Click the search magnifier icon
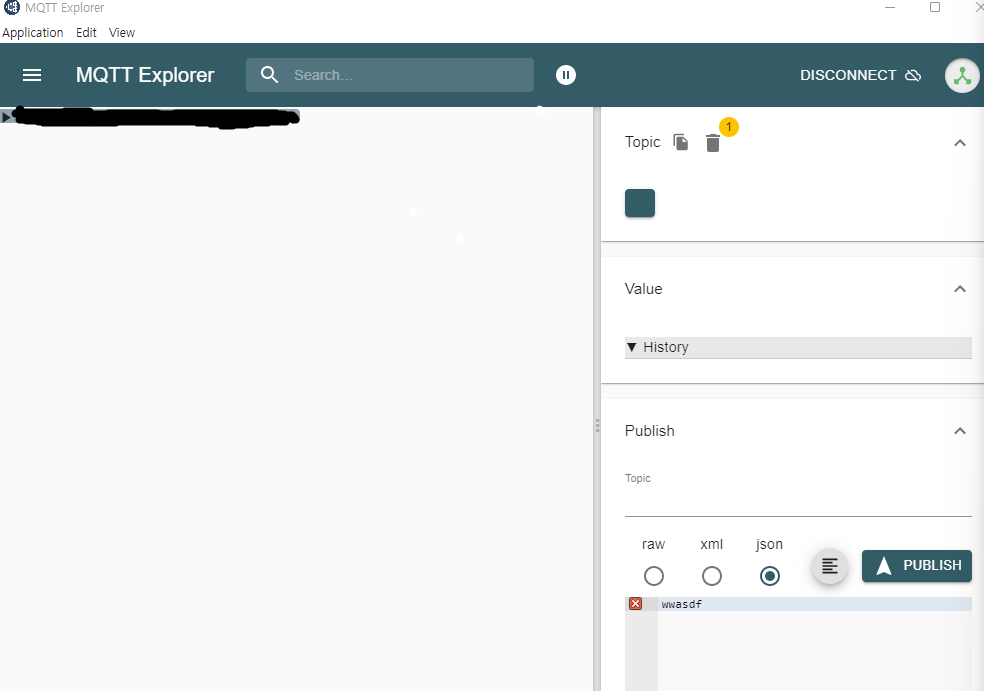This screenshot has height=691, width=984. click(269, 75)
